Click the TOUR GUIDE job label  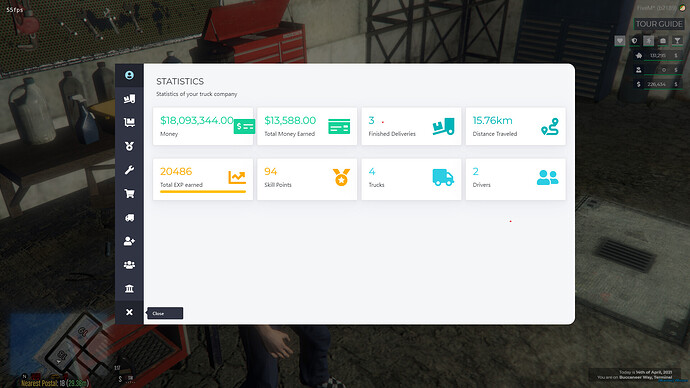point(659,24)
